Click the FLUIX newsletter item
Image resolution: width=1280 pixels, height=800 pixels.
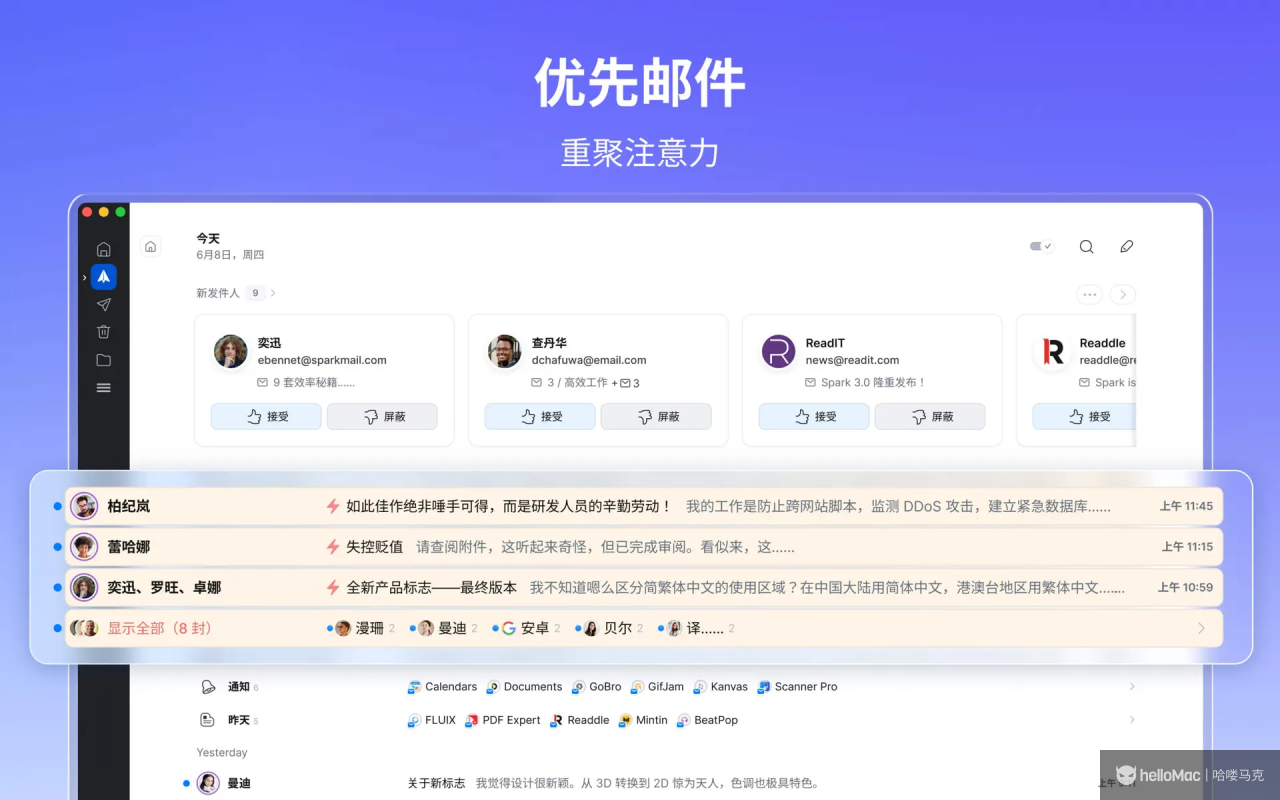[x=431, y=720]
